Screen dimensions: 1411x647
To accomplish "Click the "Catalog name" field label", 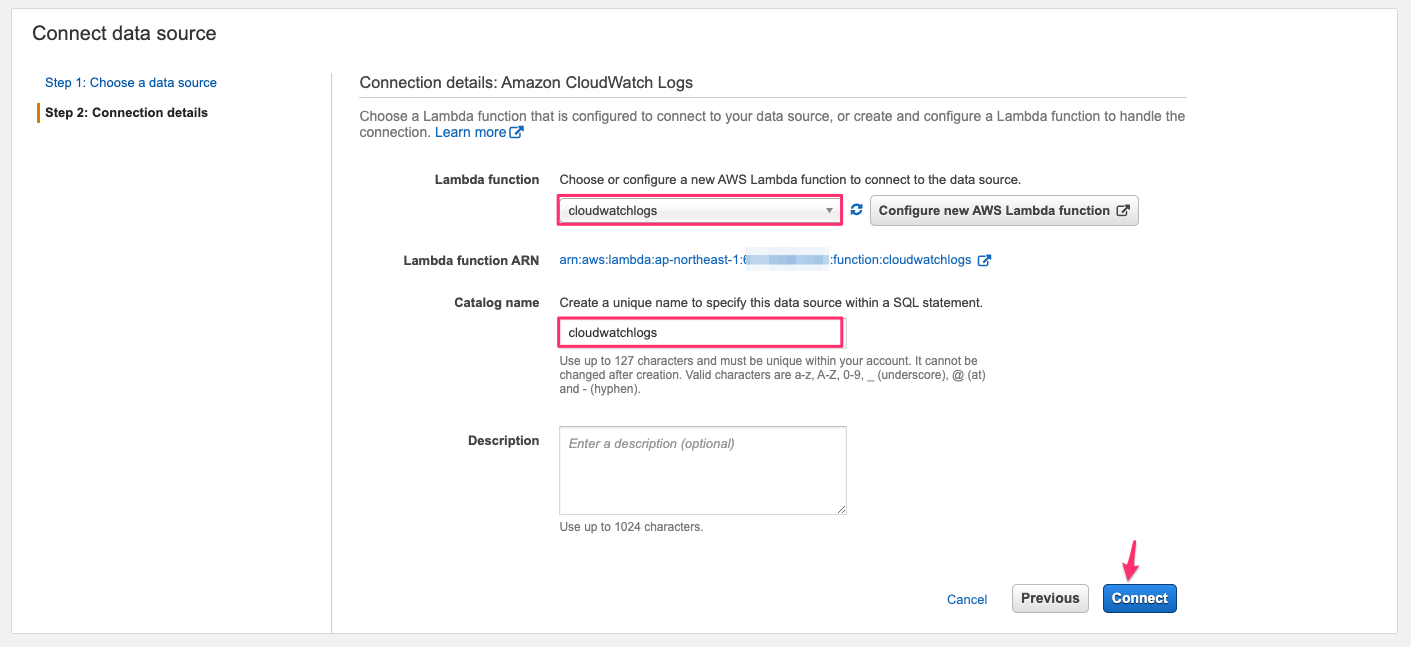I will [497, 302].
